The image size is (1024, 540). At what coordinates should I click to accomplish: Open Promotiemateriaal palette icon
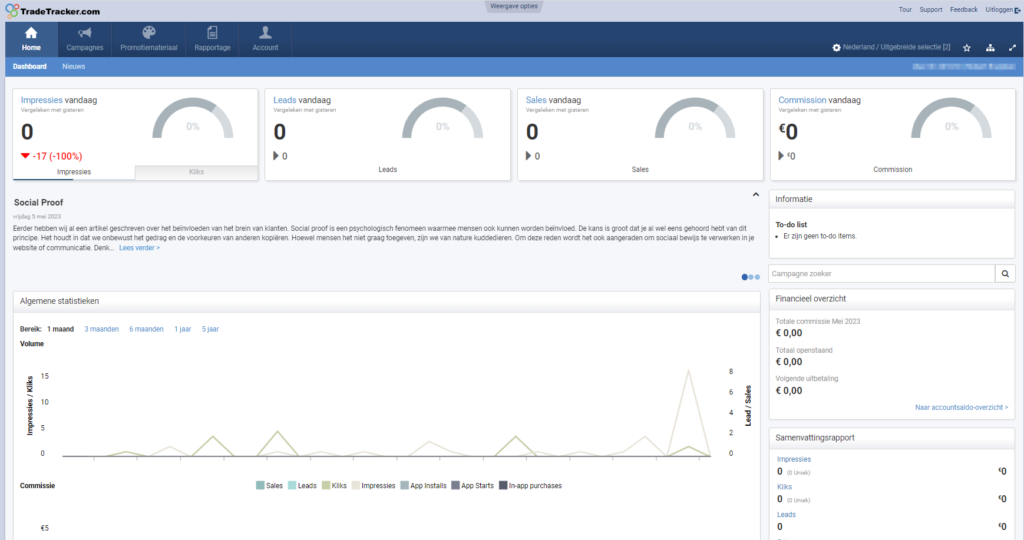tap(148, 33)
